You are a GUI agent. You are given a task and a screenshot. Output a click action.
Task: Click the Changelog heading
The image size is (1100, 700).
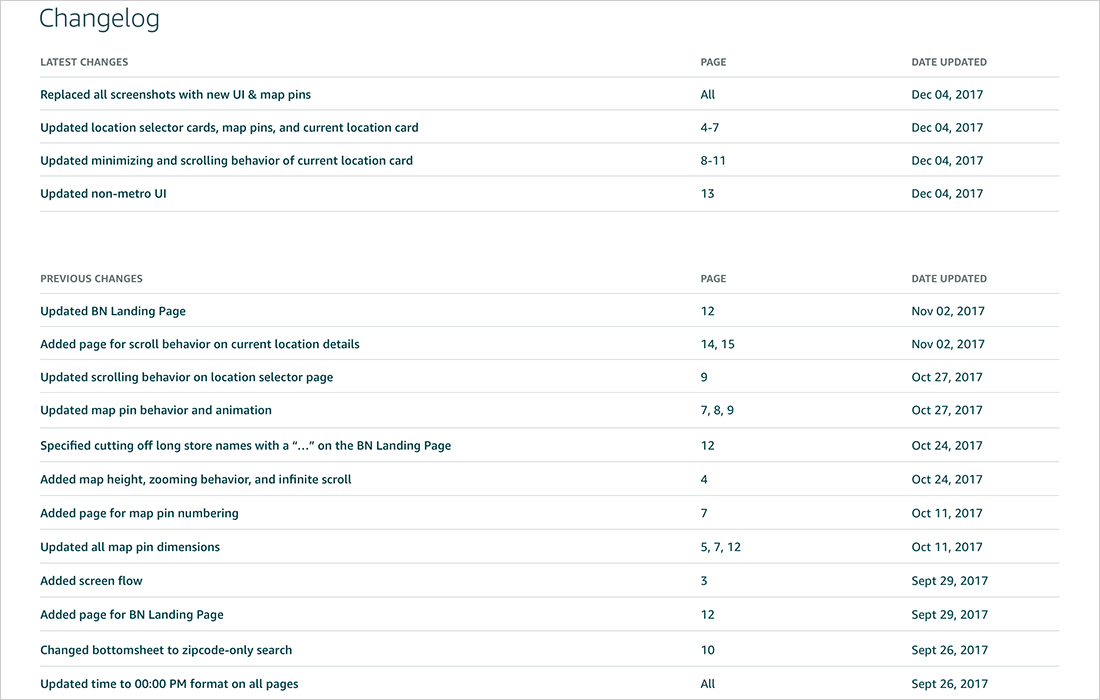[x=99, y=18]
